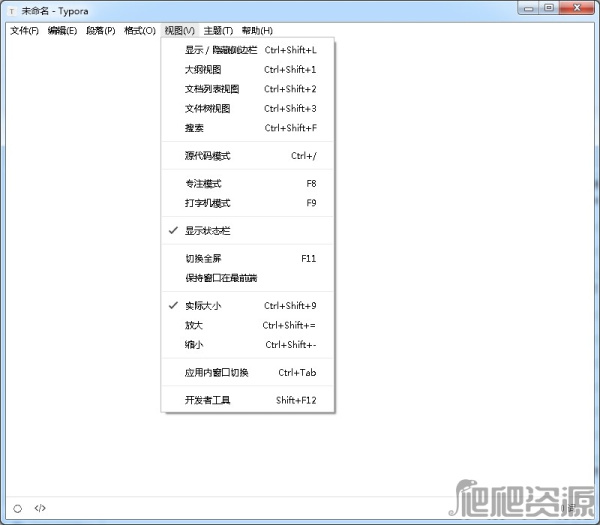Open the 文件(F) menu
Image resolution: width=600 pixels, height=525 pixels.
(x=25, y=30)
